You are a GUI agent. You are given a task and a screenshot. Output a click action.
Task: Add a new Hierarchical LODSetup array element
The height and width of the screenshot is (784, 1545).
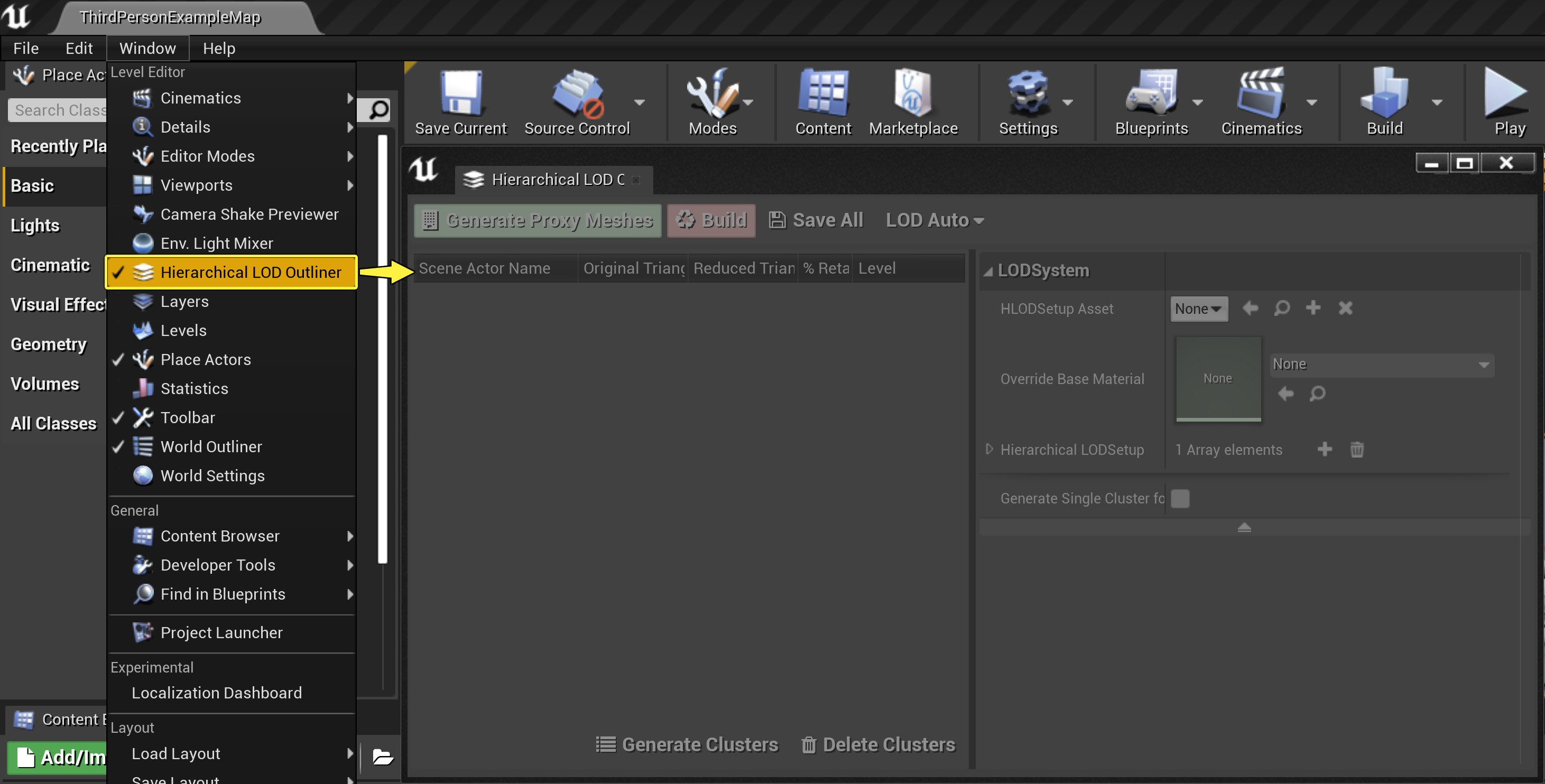point(1325,450)
